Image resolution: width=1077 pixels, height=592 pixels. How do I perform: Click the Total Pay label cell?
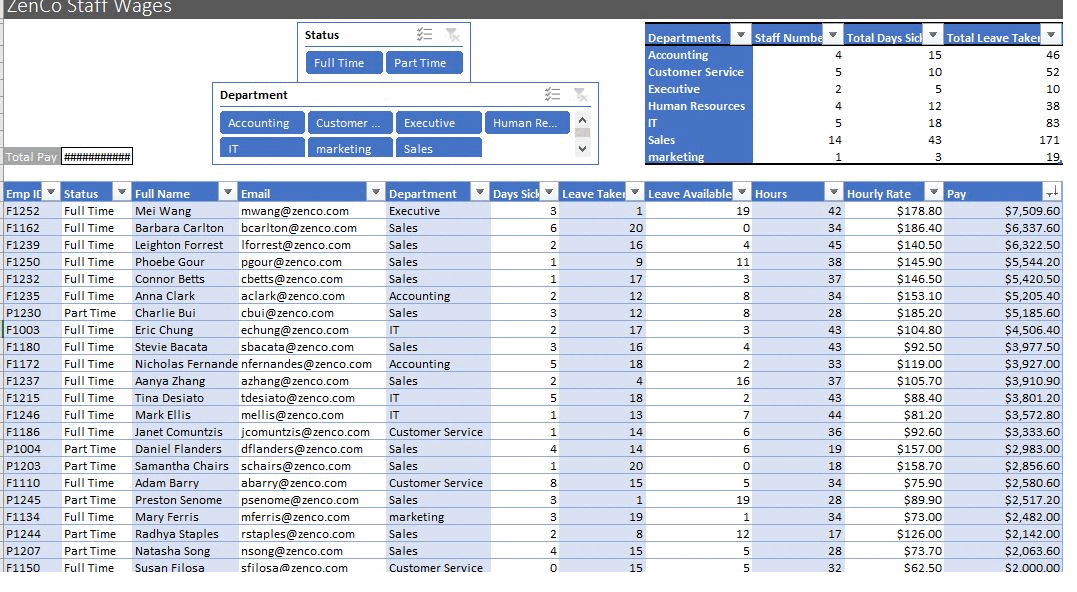click(x=32, y=157)
